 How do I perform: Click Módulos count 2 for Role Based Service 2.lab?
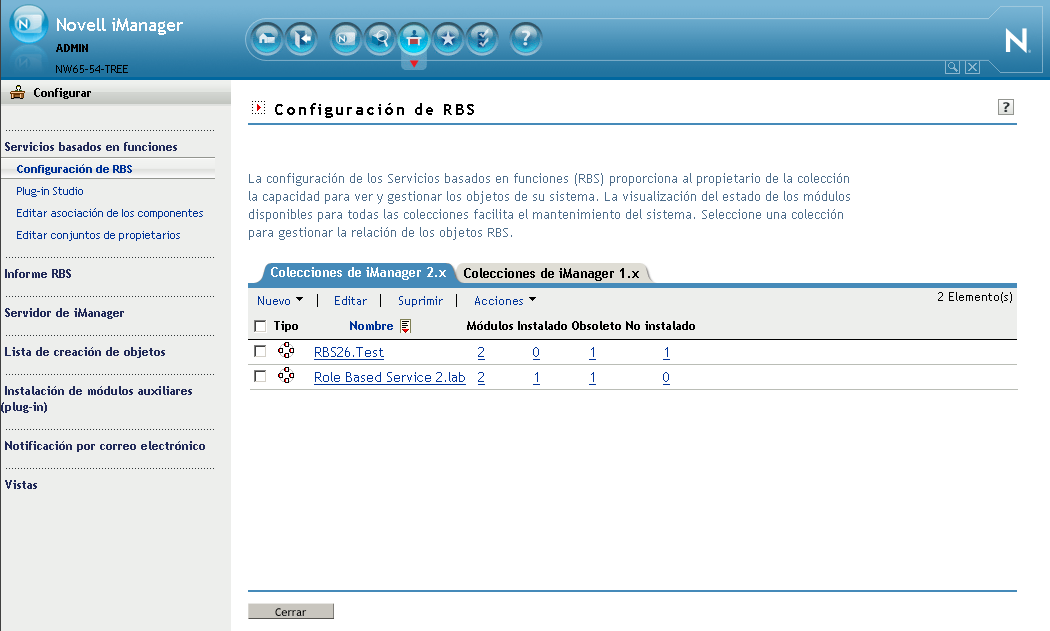click(x=481, y=377)
